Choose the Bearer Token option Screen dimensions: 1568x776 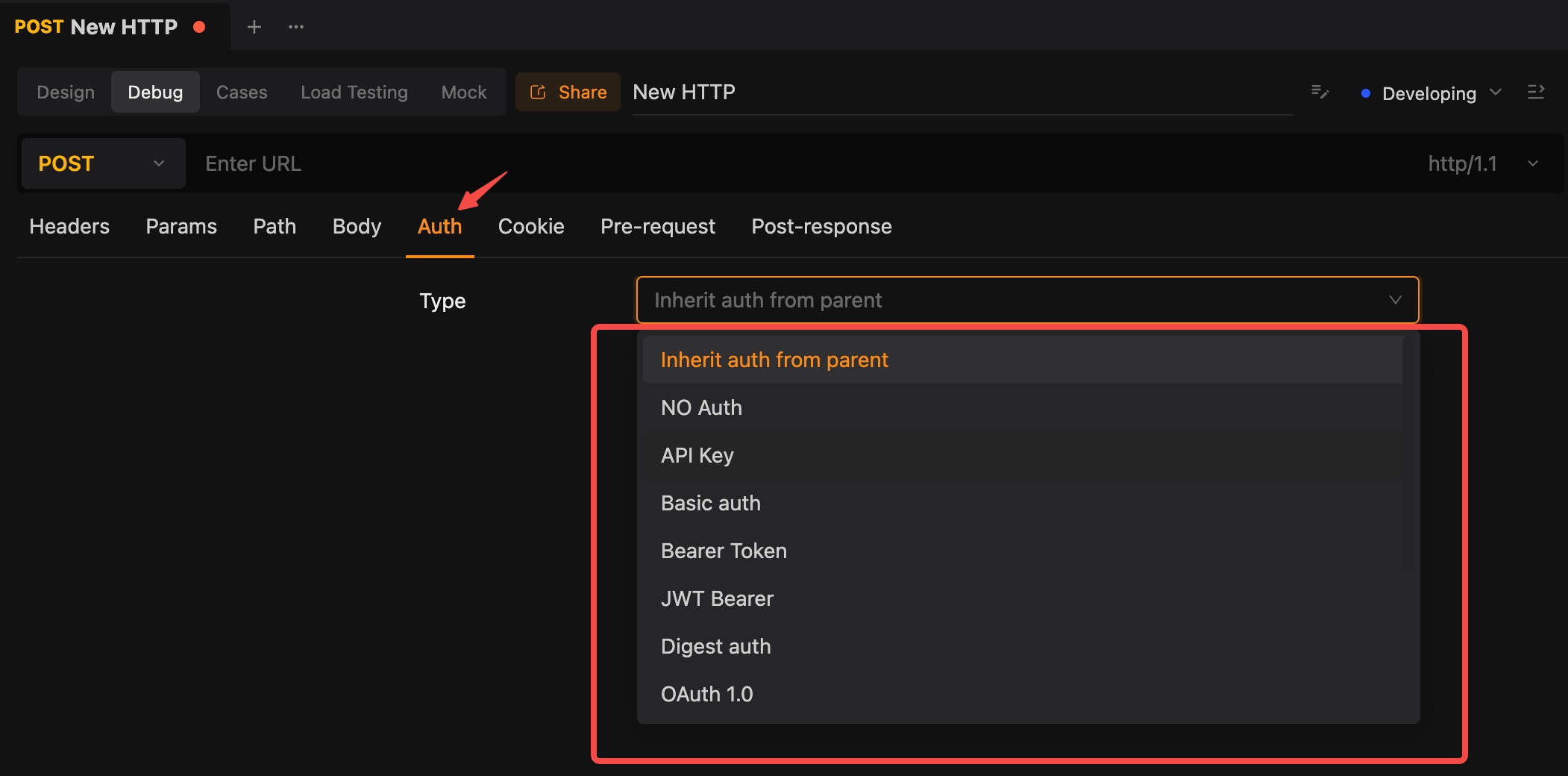(x=1023, y=551)
